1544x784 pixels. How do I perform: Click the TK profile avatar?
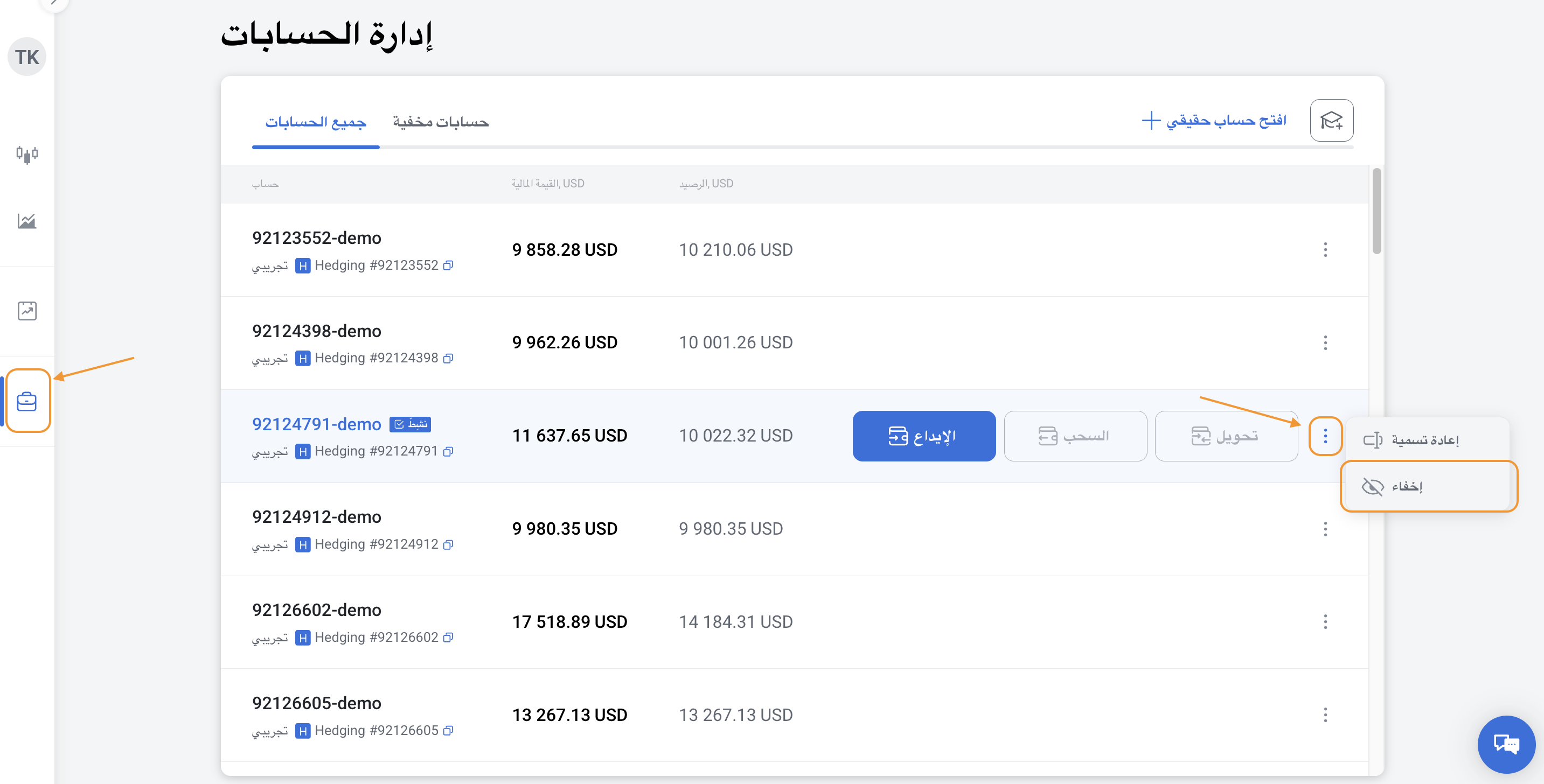point(27,57)
